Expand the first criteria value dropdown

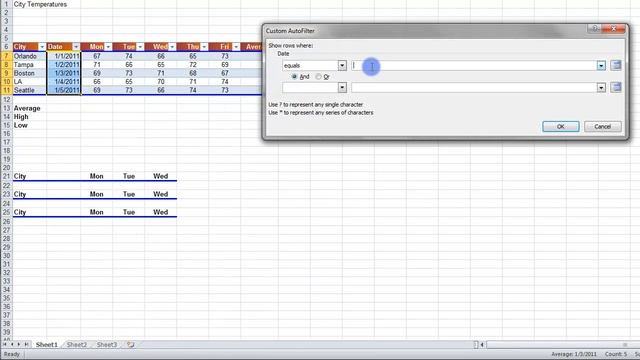coord(601,65)
